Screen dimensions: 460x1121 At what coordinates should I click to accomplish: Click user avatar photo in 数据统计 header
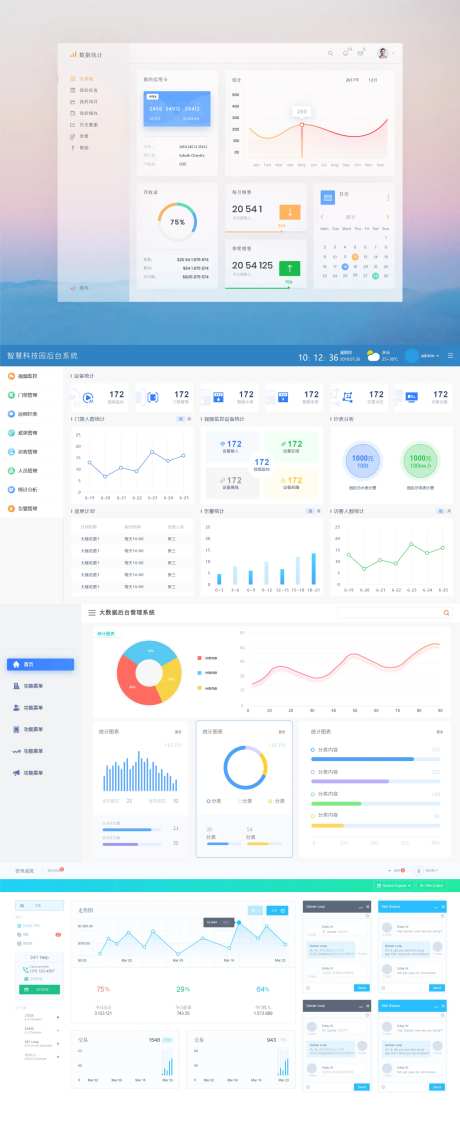[383, 54]
